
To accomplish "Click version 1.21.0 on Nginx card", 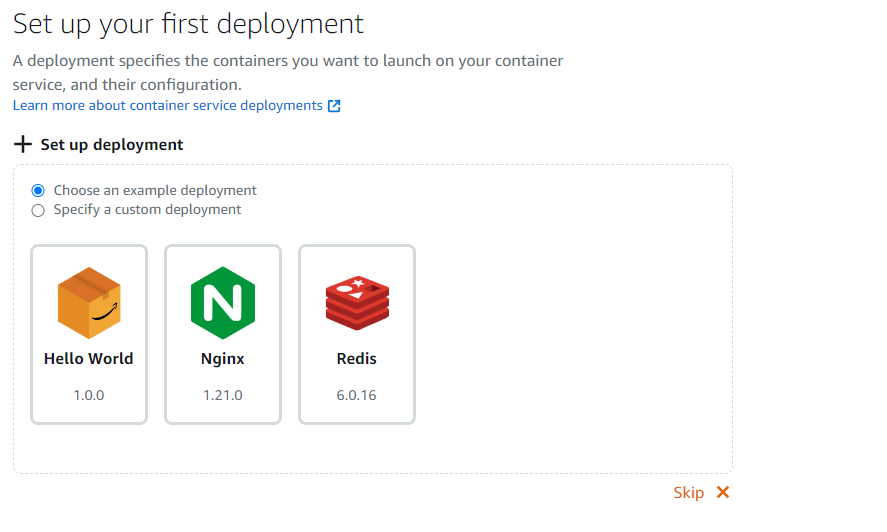I will point(223,395).
